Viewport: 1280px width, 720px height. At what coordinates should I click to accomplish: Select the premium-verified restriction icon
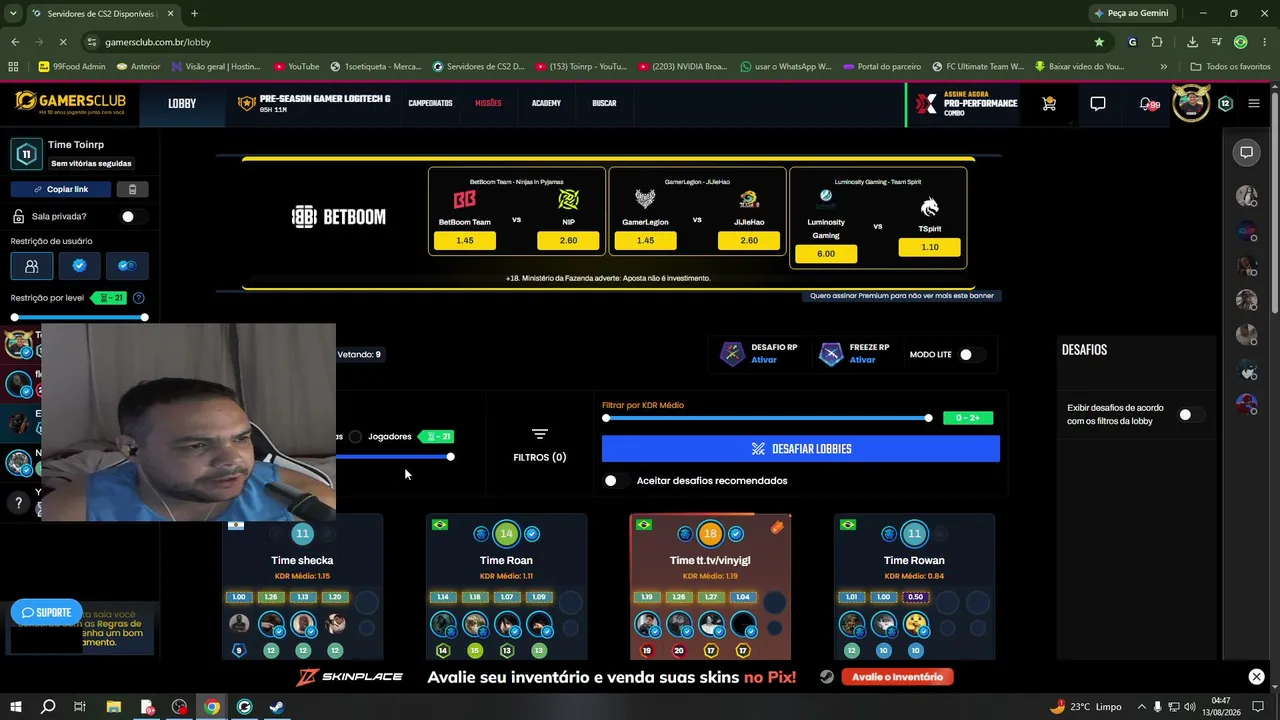click(127, 266)
